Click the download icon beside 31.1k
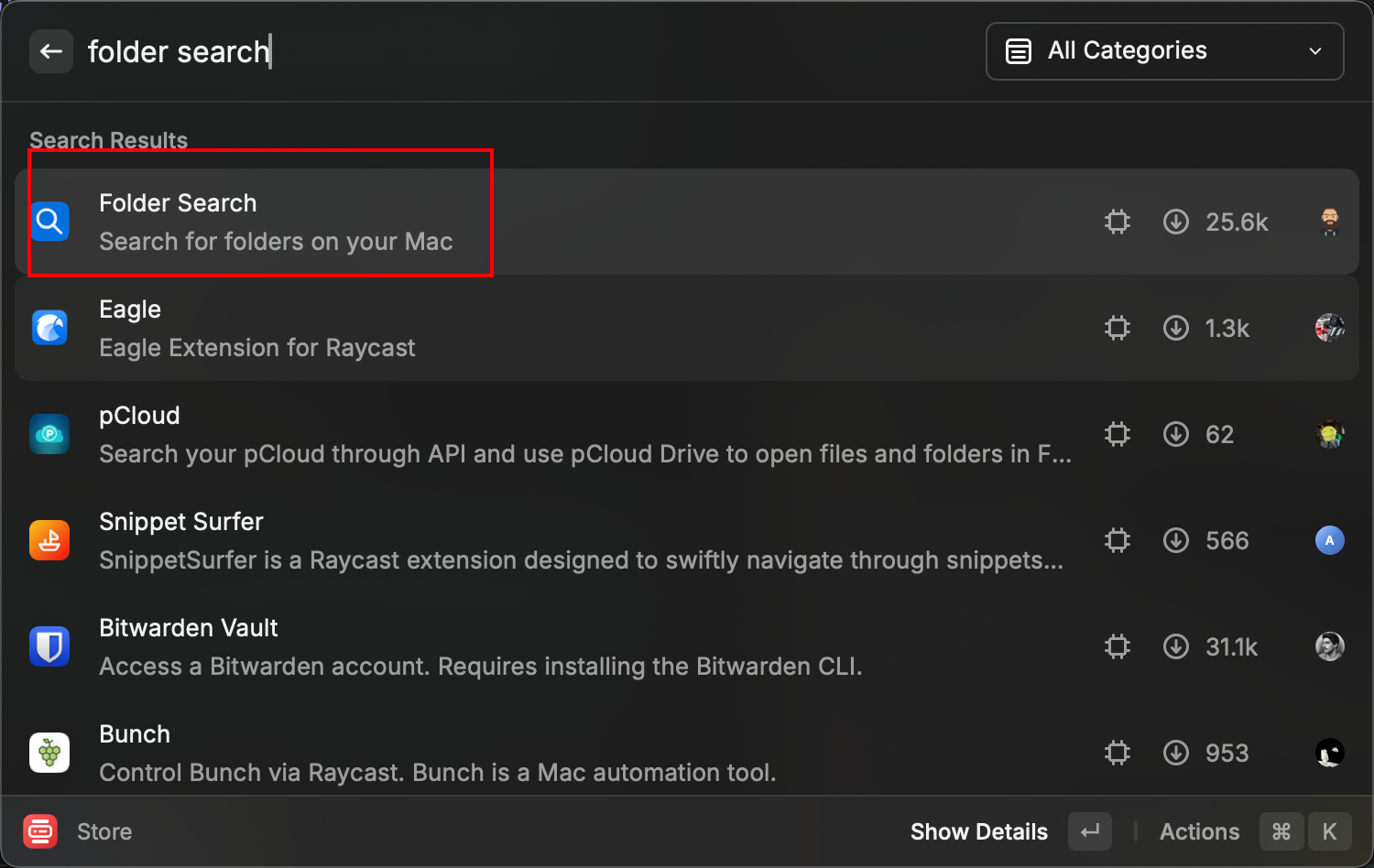The image size is (1374, 868). coord(1176,646)
